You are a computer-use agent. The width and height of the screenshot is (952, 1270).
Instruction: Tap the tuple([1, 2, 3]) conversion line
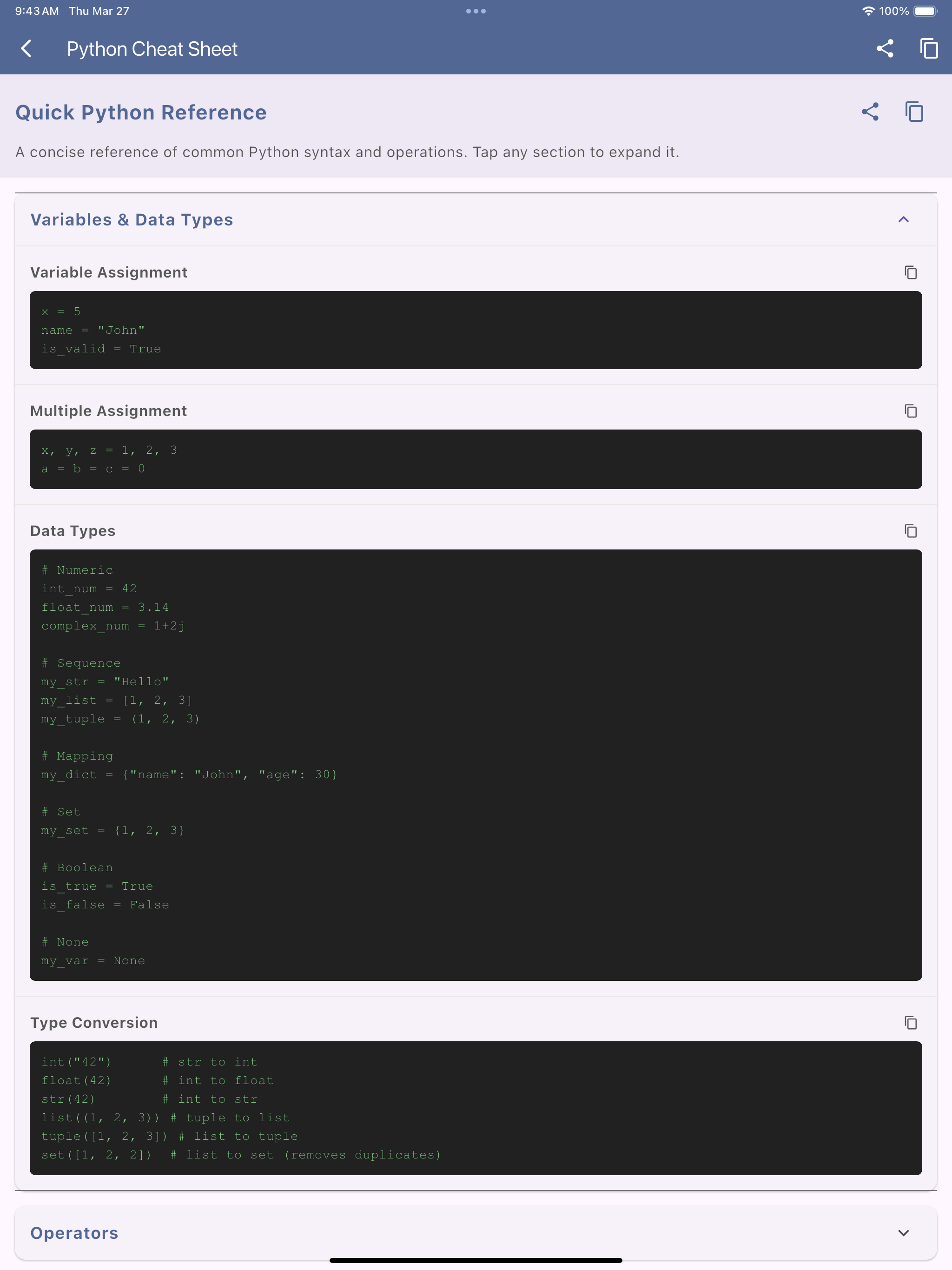pyautogui.click(x=169, y=1136)
